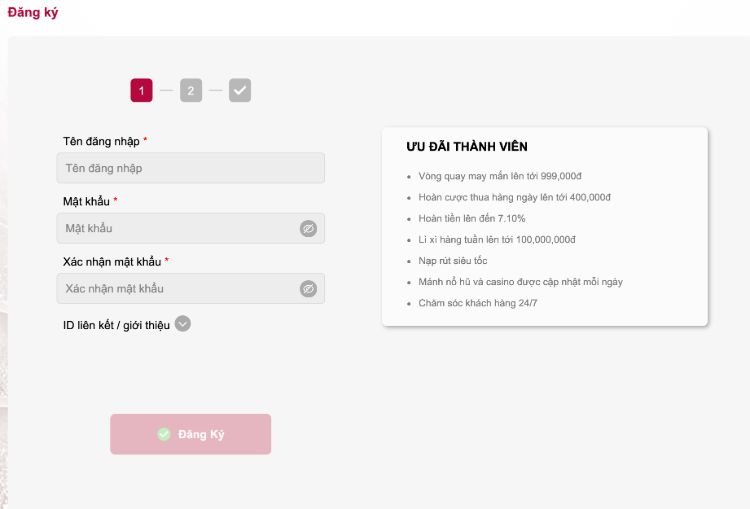
Task: Click the Tên đăng nhập field label
Action: [101, 141]
